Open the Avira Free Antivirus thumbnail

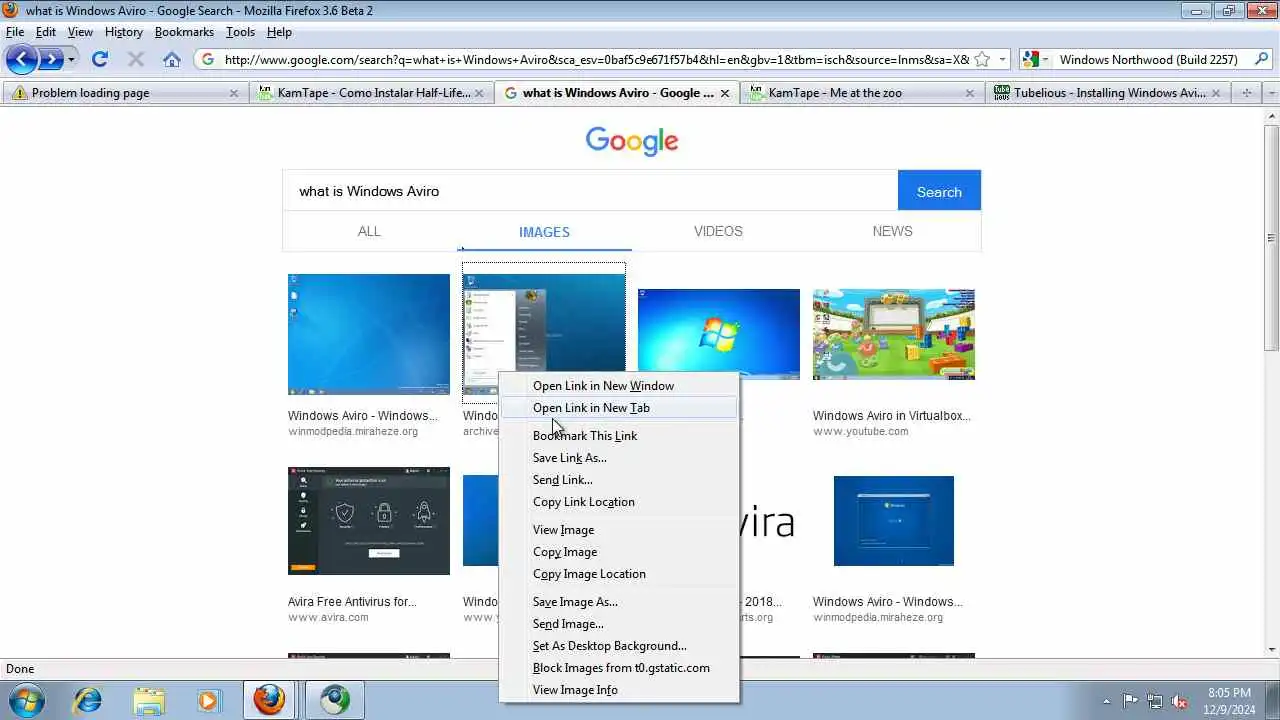[x=369, y=521]
